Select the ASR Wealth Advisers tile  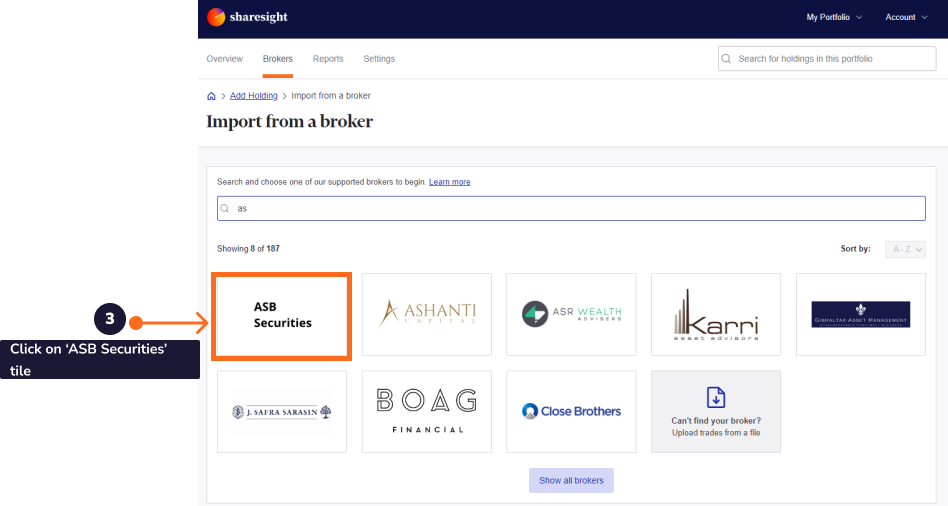pos(571,314)
